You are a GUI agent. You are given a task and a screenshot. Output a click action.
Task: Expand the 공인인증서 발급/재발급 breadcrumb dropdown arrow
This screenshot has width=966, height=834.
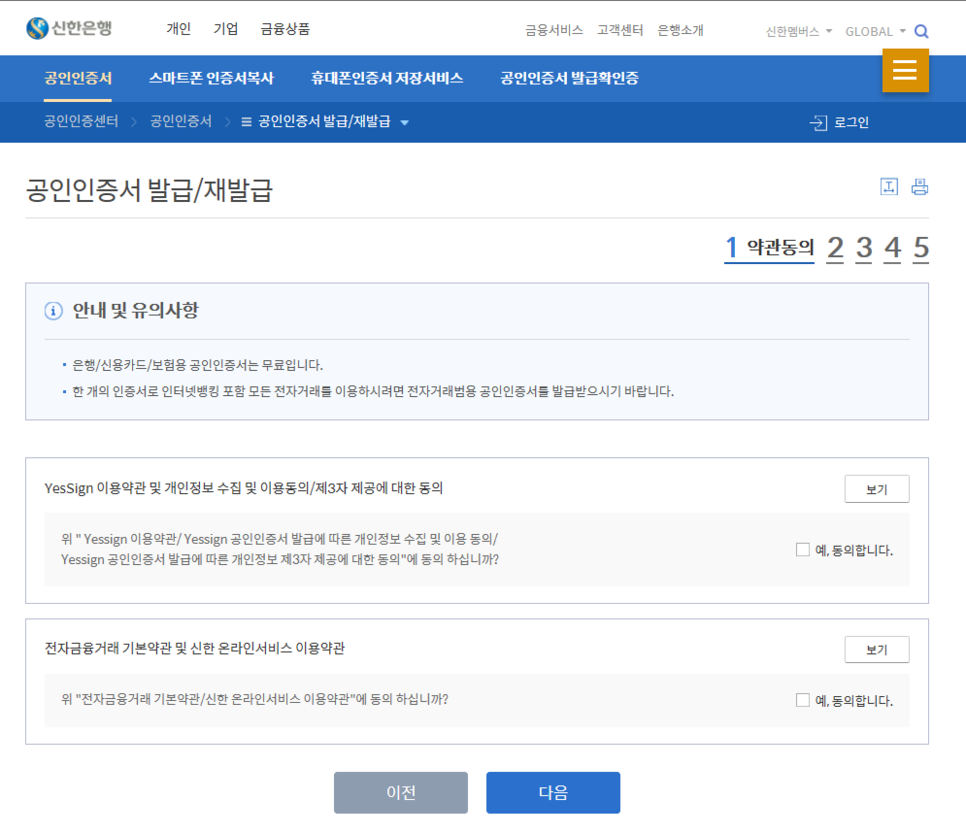point(405,123)
